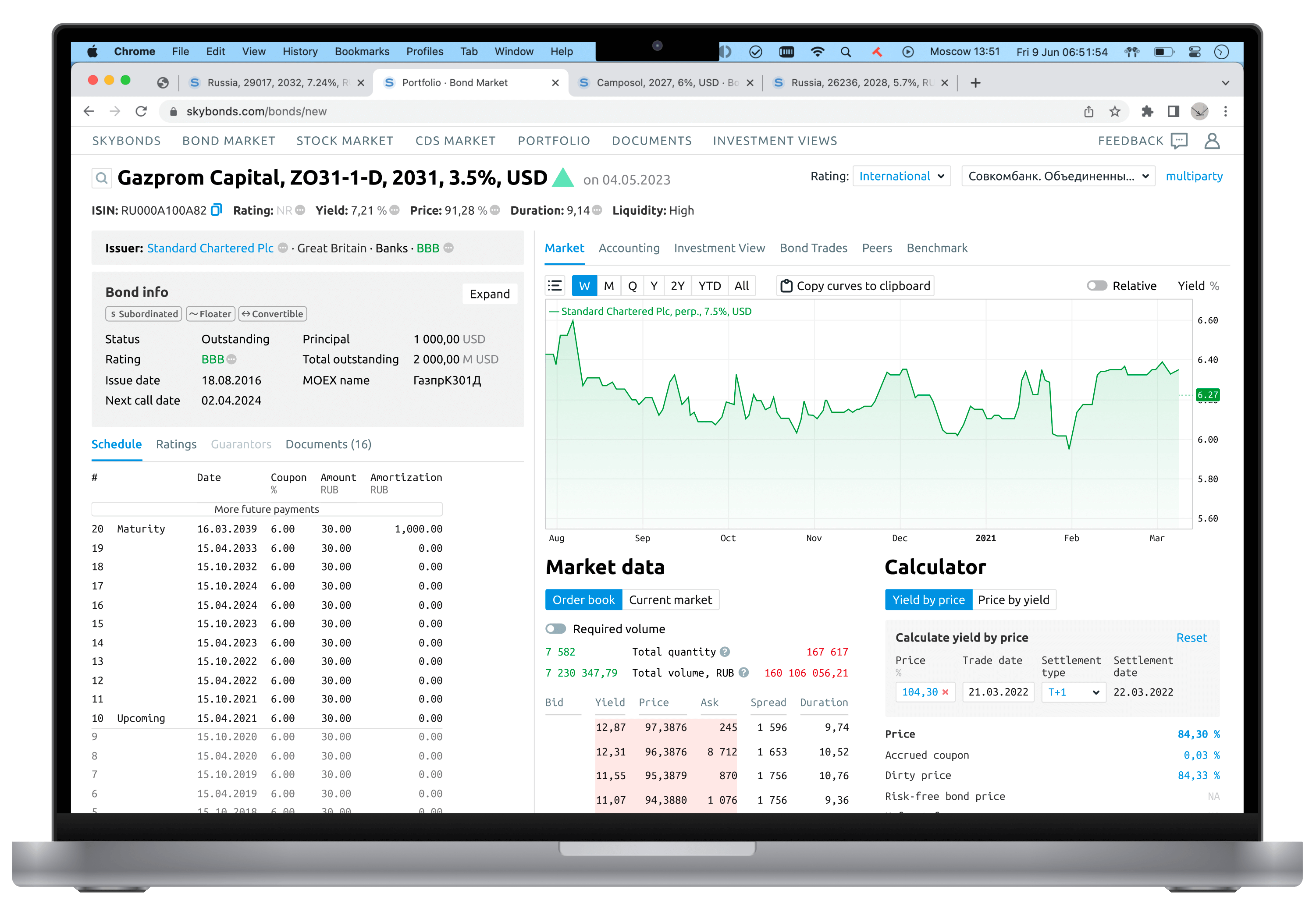Screen dimensions: 1316x901
Task: Open macOS Control Center icon
Action: [x=1194, y=52]
